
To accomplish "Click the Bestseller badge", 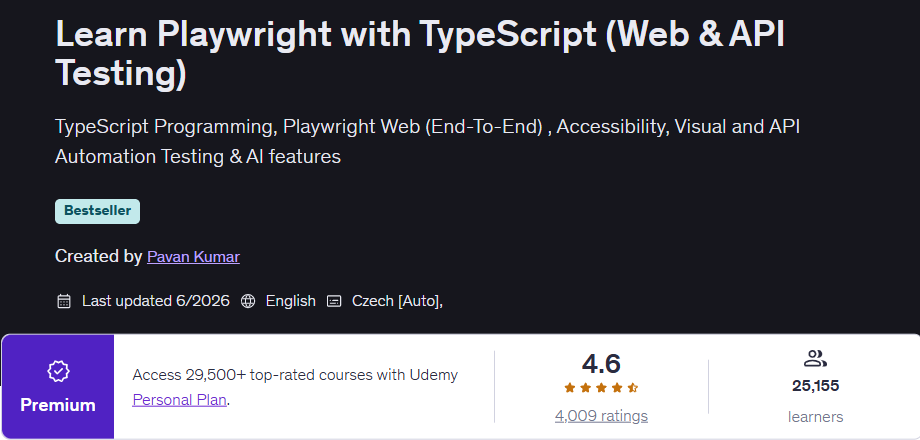I will (x=97, y=211).
